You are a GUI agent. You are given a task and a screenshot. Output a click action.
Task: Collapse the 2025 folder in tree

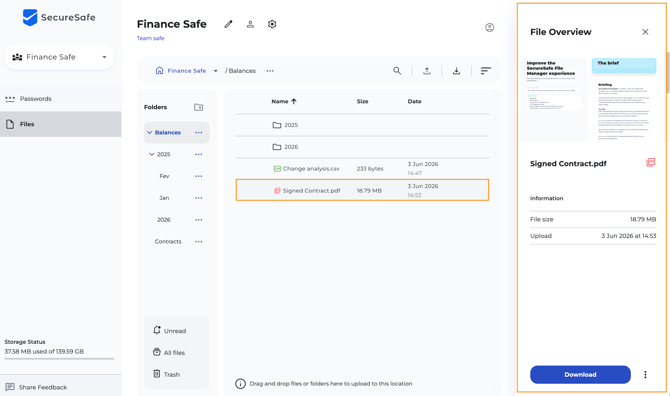pos(152,155)
